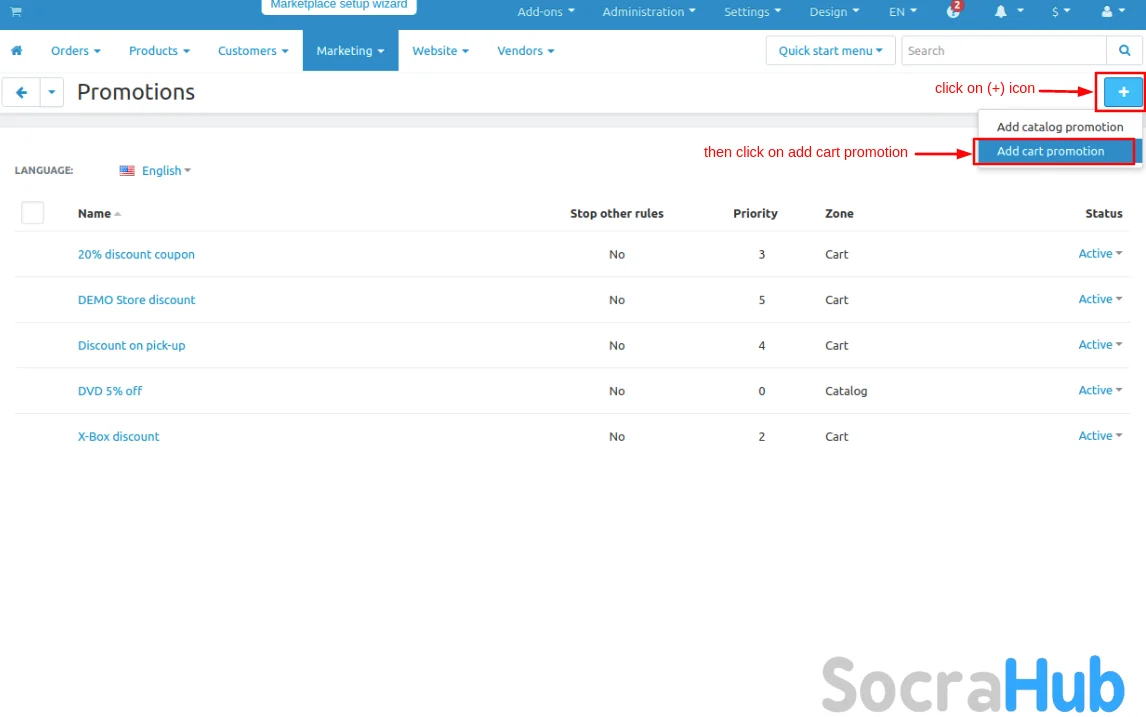Choose Add catalog promotion option
This screenshot has width=1146, height=717.
pos(1059,127)
